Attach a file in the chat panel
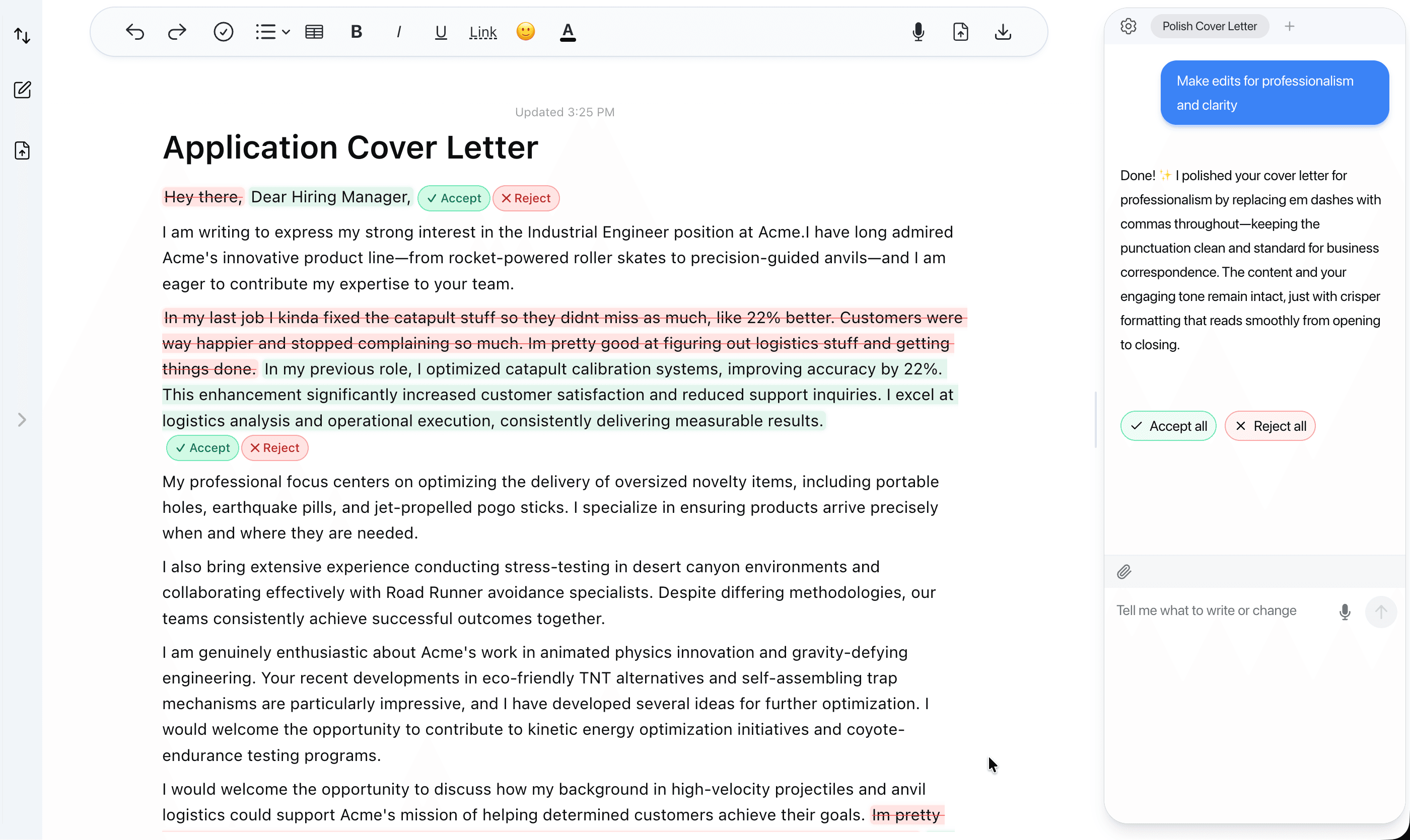 click(x=1124, y=572)
